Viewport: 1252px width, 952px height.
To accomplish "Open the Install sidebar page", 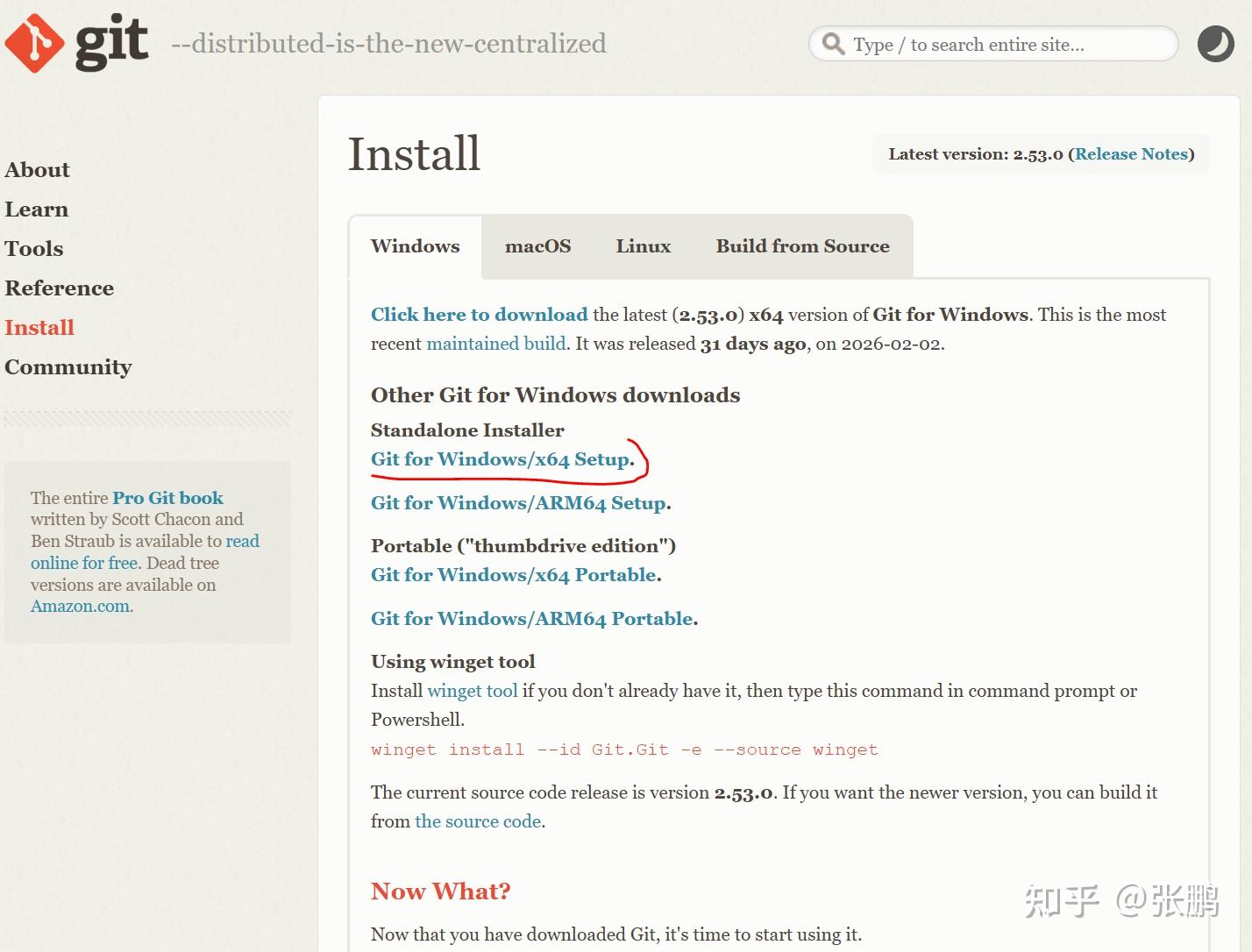I will 39,328.
